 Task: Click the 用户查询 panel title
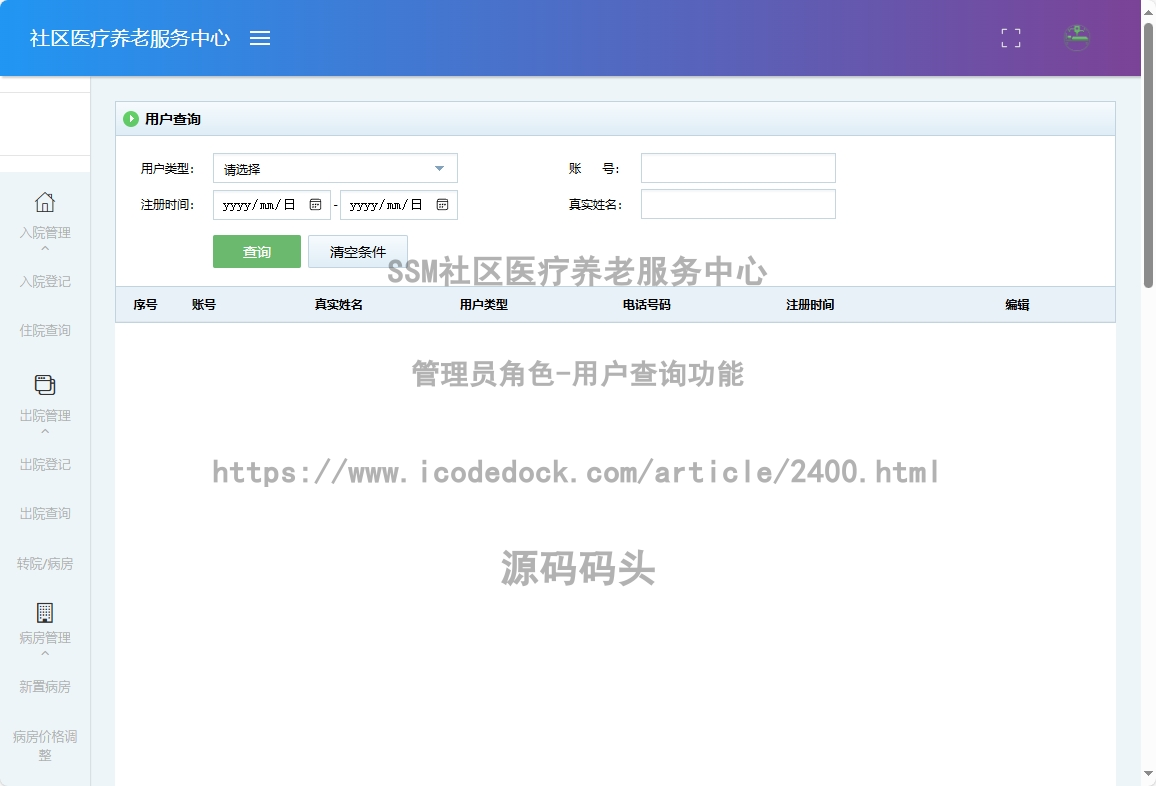click(x=173, y=119)
